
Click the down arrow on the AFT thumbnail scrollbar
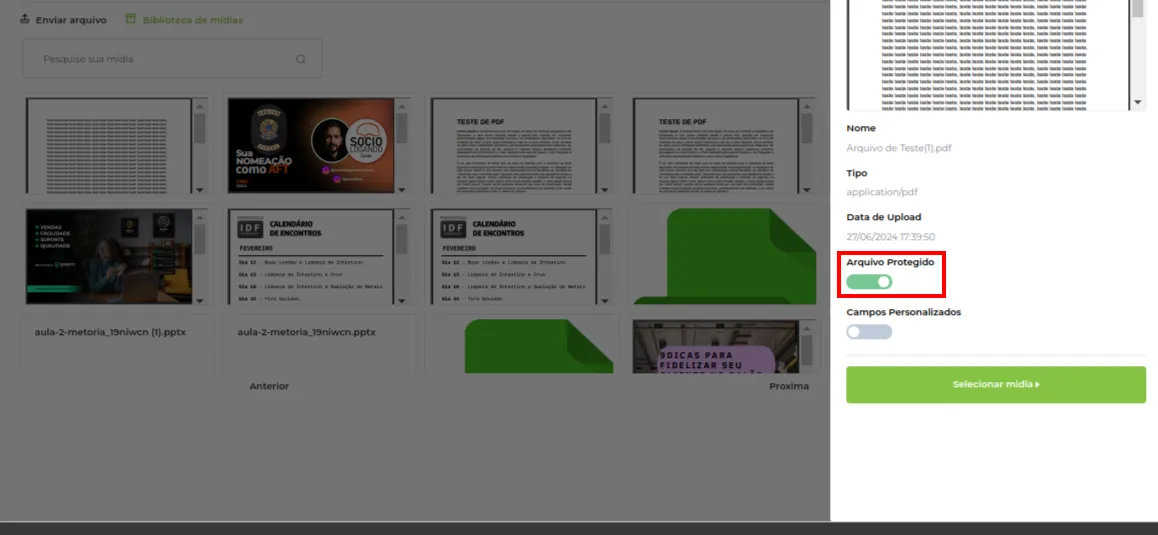pos(402,190)
